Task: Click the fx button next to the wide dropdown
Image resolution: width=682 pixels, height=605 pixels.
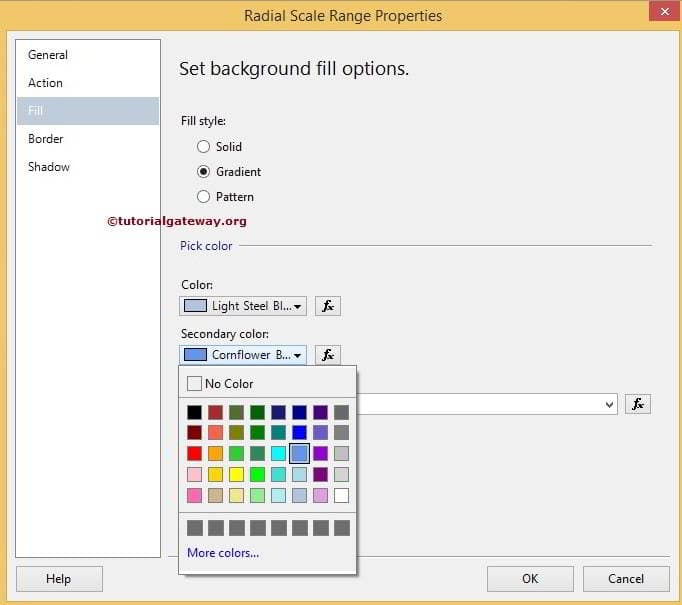Action: (x=638, y=404)
